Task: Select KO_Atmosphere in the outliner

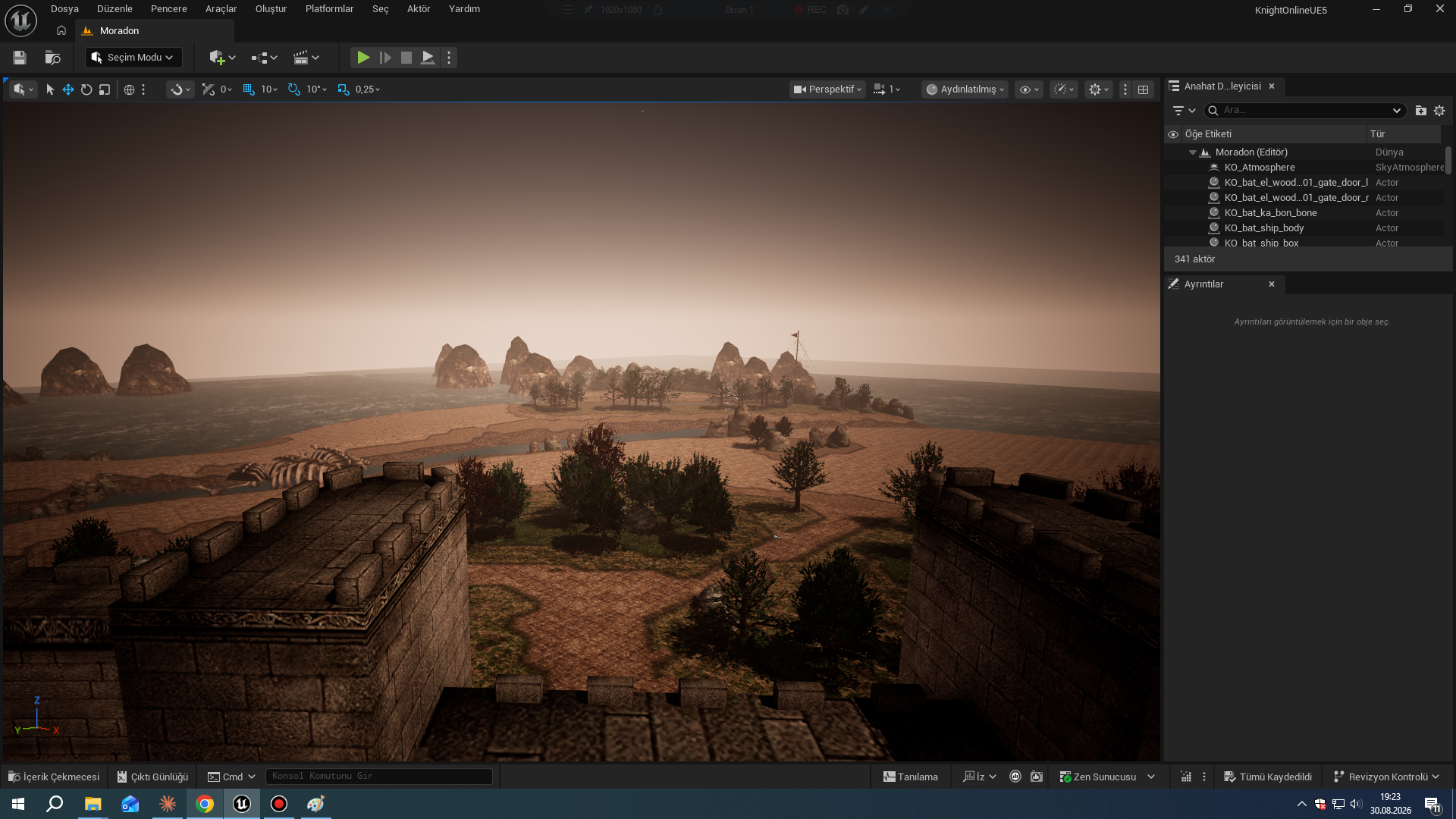Action: [1259, 168]
